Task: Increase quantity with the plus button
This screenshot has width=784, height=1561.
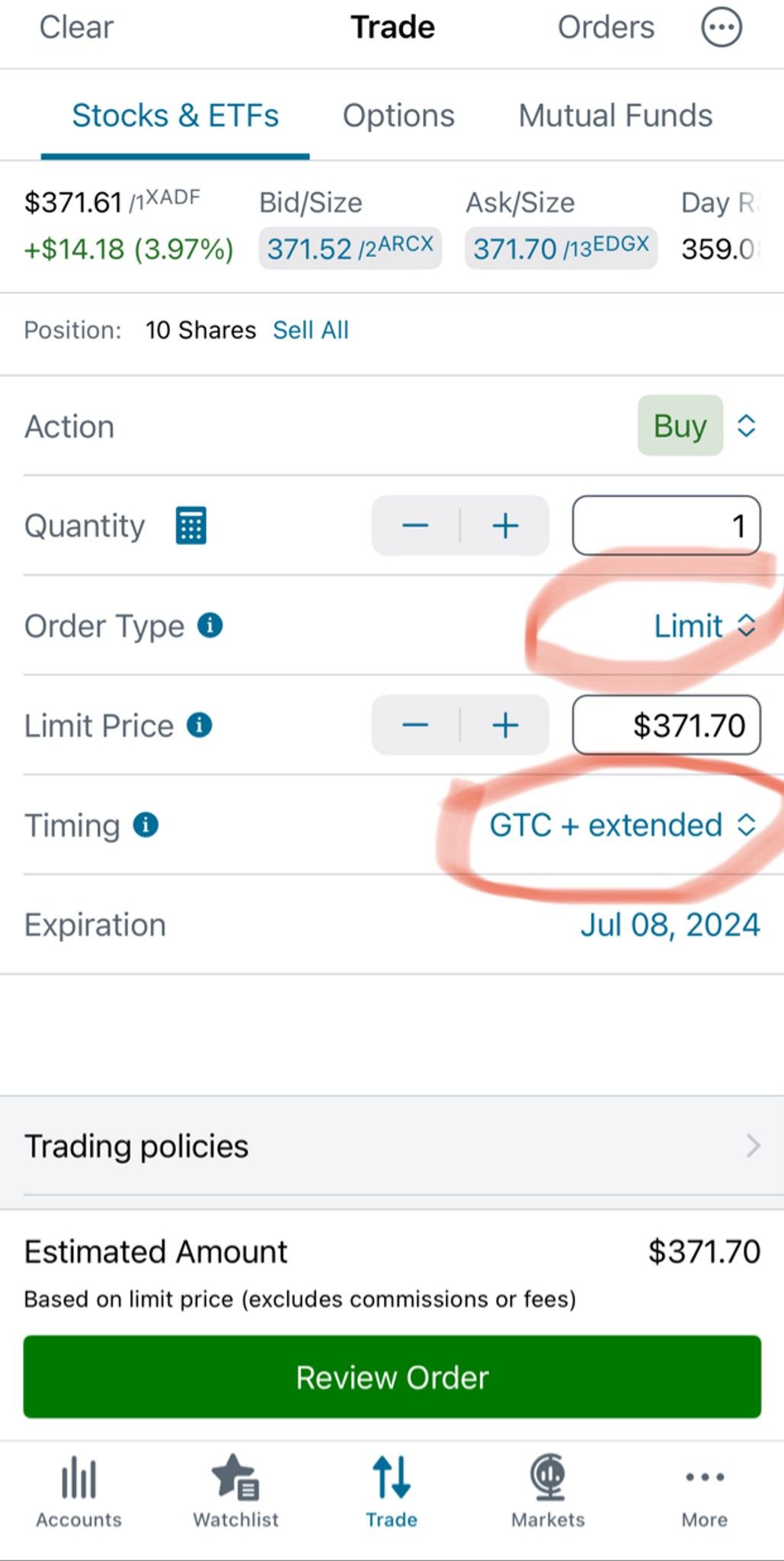Action: (x=505, y=526)
